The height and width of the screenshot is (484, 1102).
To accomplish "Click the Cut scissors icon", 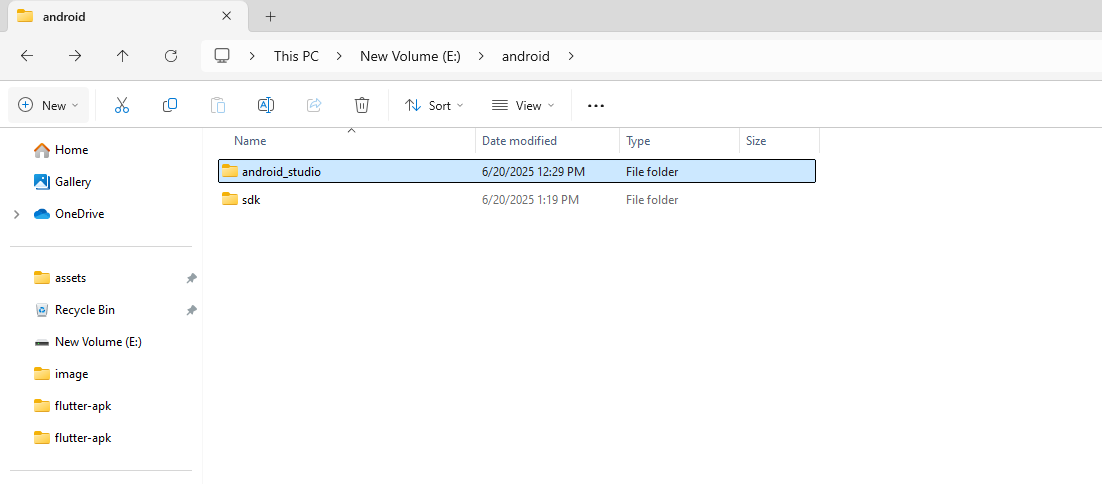I will pos(122,105).
